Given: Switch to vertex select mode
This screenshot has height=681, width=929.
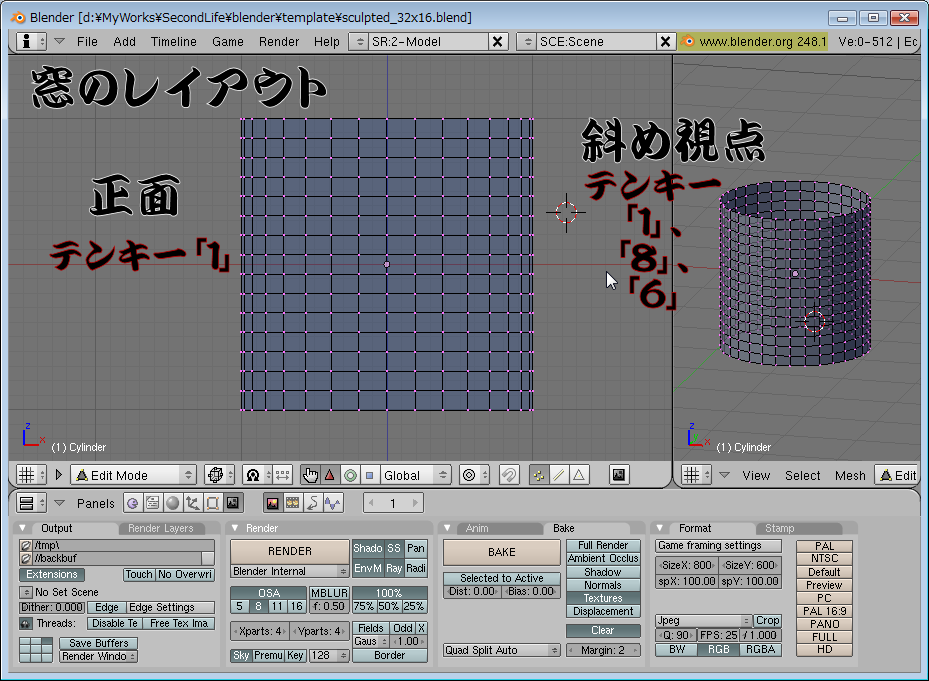Looking at the screenshot, I should point(539,475).
